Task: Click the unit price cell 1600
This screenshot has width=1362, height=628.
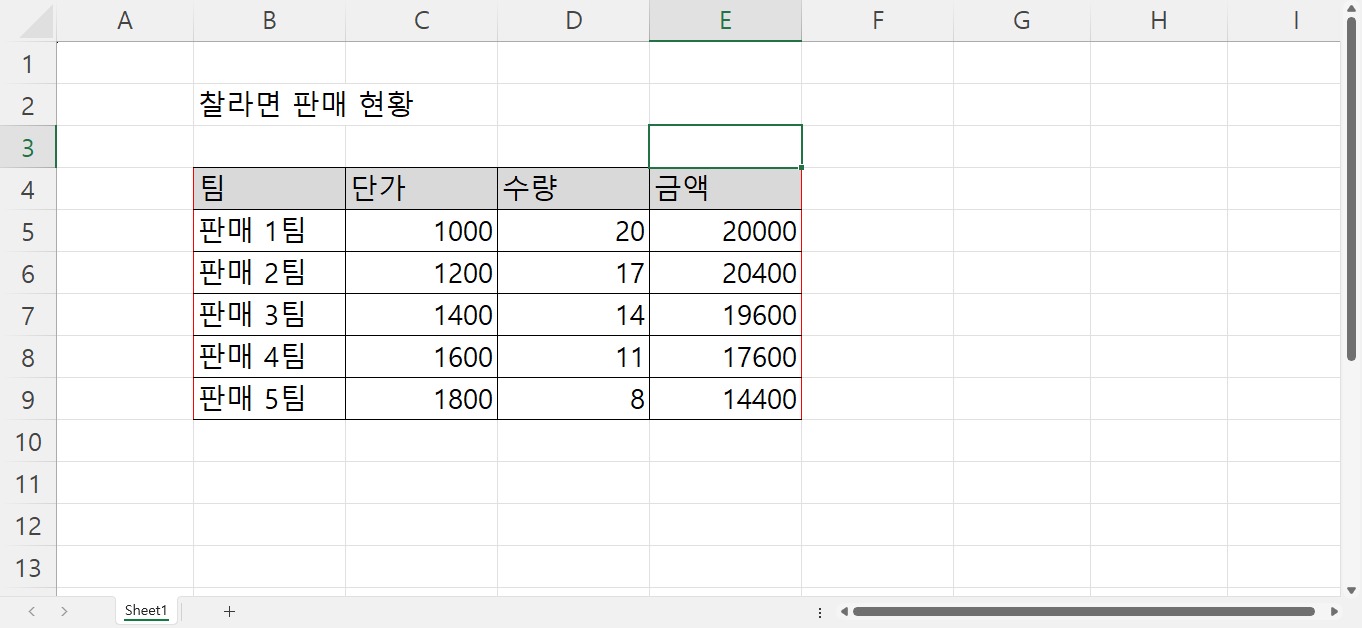Action: tap(421, 357)
